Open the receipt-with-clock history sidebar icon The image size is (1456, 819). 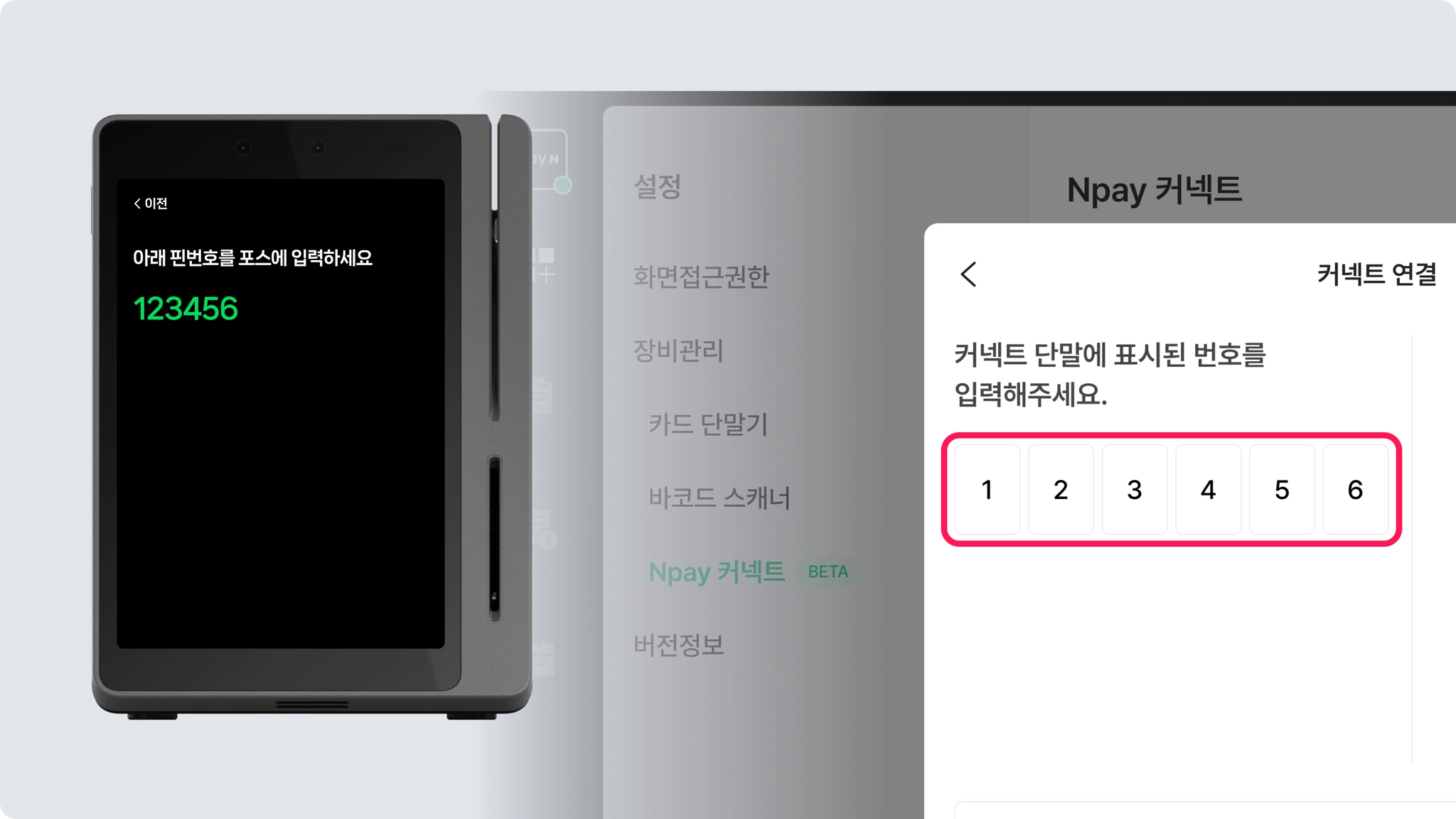[545, 529]
